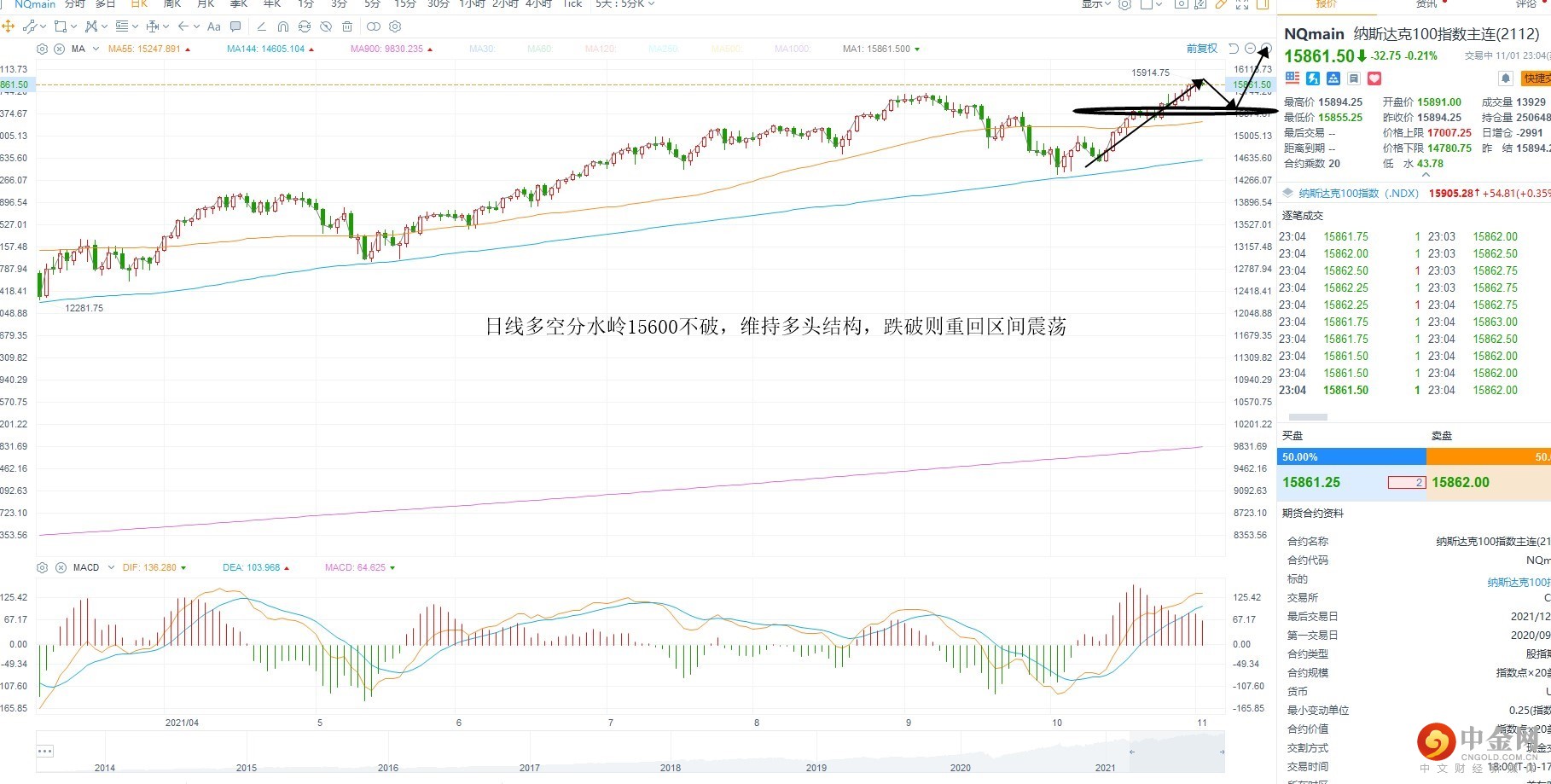Screen dimensions: 1551x784
Task: Click the undo reset chart icon
Action: click(1233, 49)
